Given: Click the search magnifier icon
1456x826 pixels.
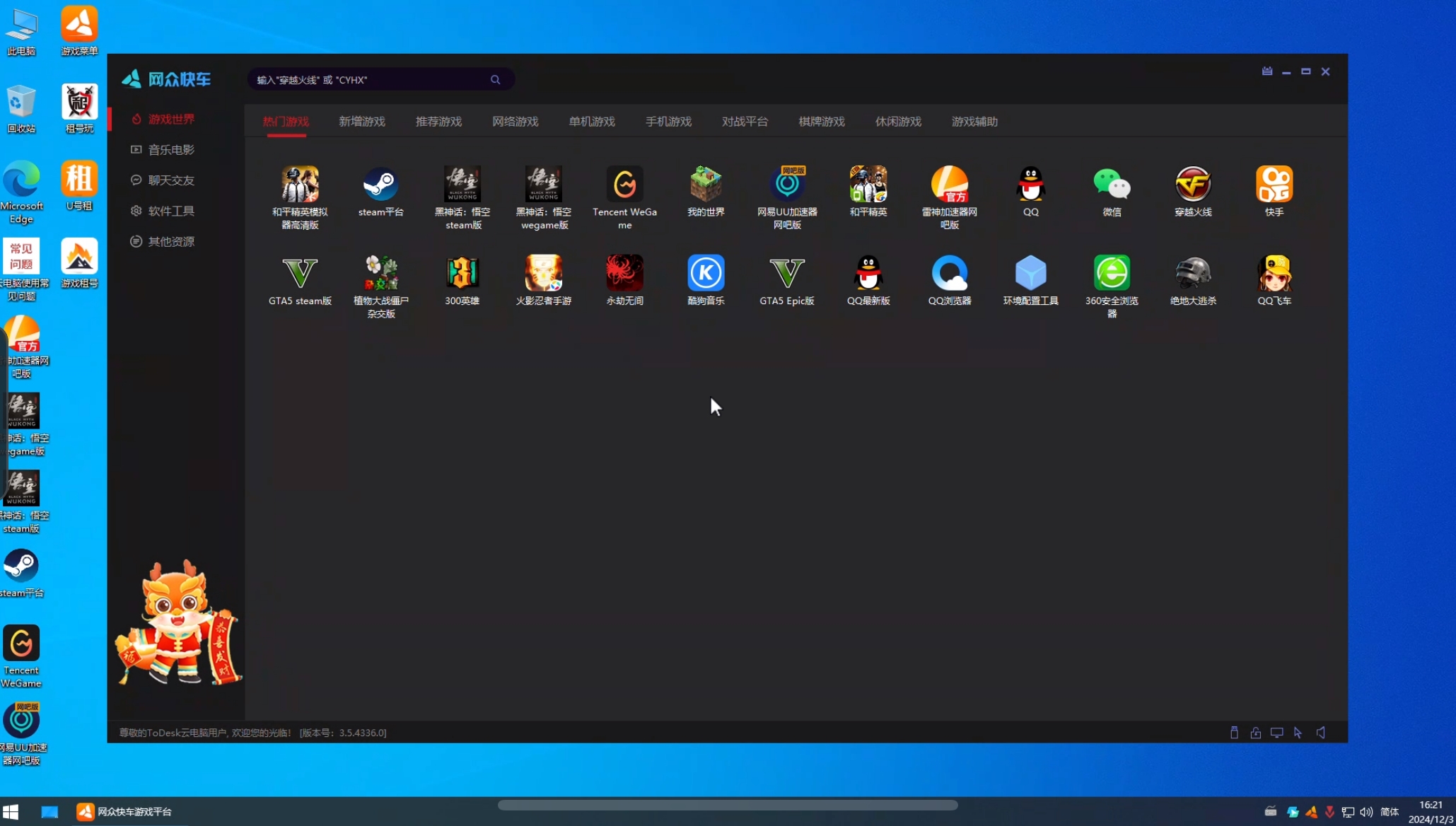Looking at the screenshot, I should (495, 80).
